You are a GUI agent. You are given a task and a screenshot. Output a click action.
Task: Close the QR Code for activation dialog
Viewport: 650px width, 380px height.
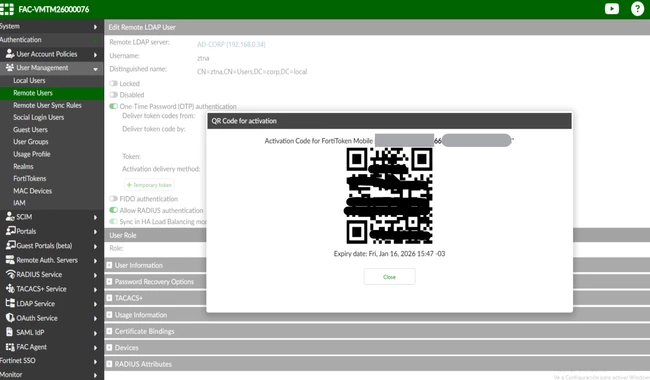pyautogui.click(x=389, y=276)
